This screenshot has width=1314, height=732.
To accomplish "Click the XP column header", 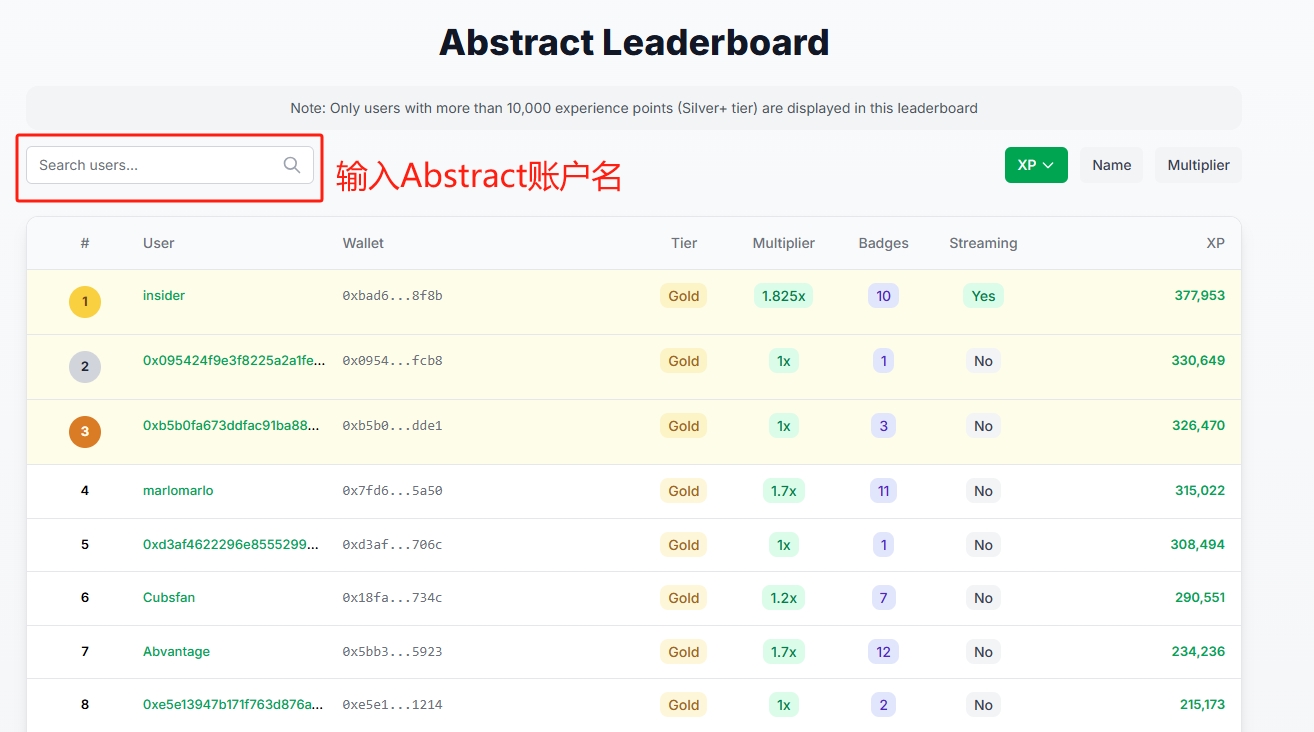I will 1215,243.
